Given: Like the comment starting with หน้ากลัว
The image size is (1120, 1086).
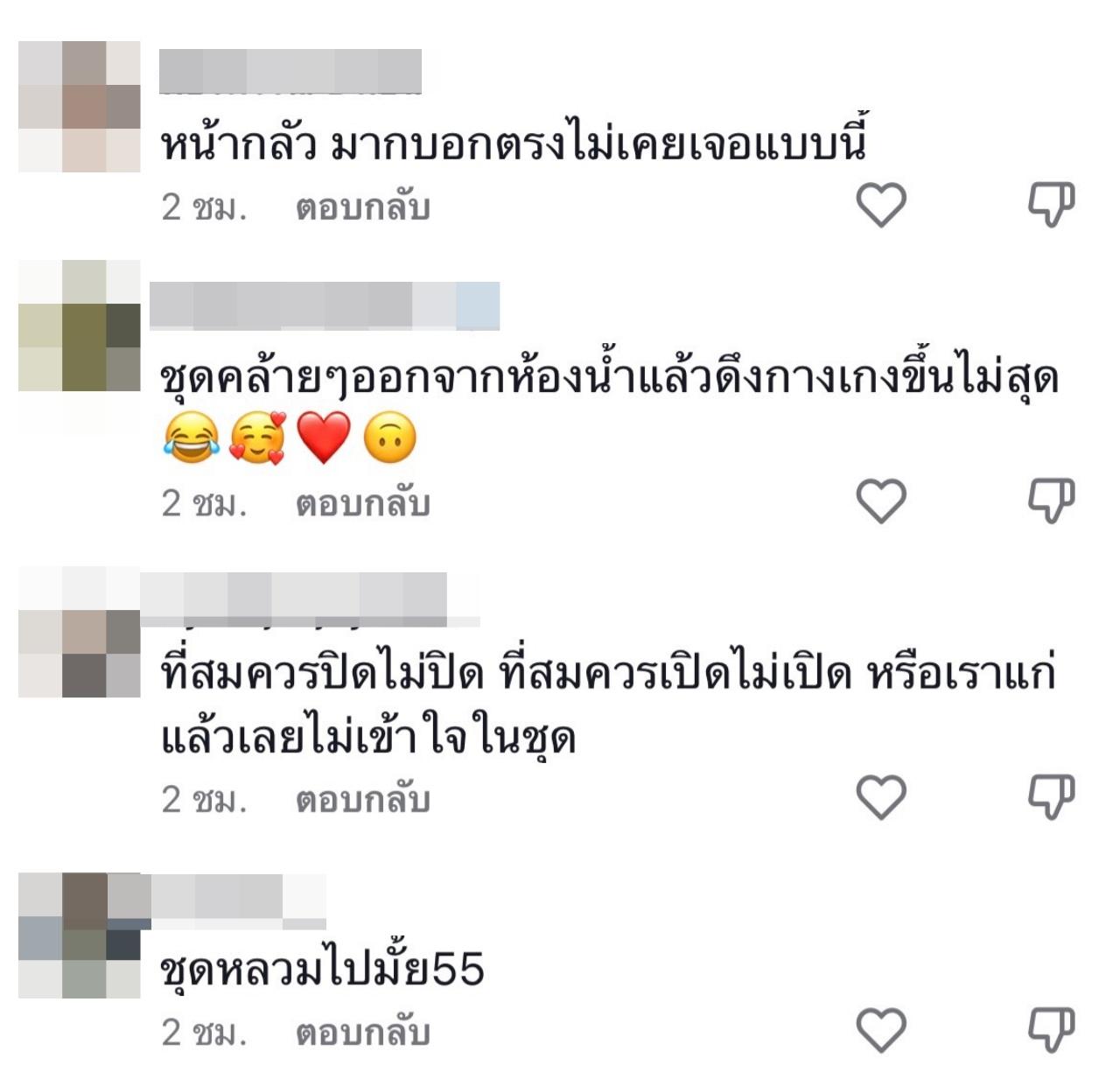Looking at the screenshot, I should 880,206.
